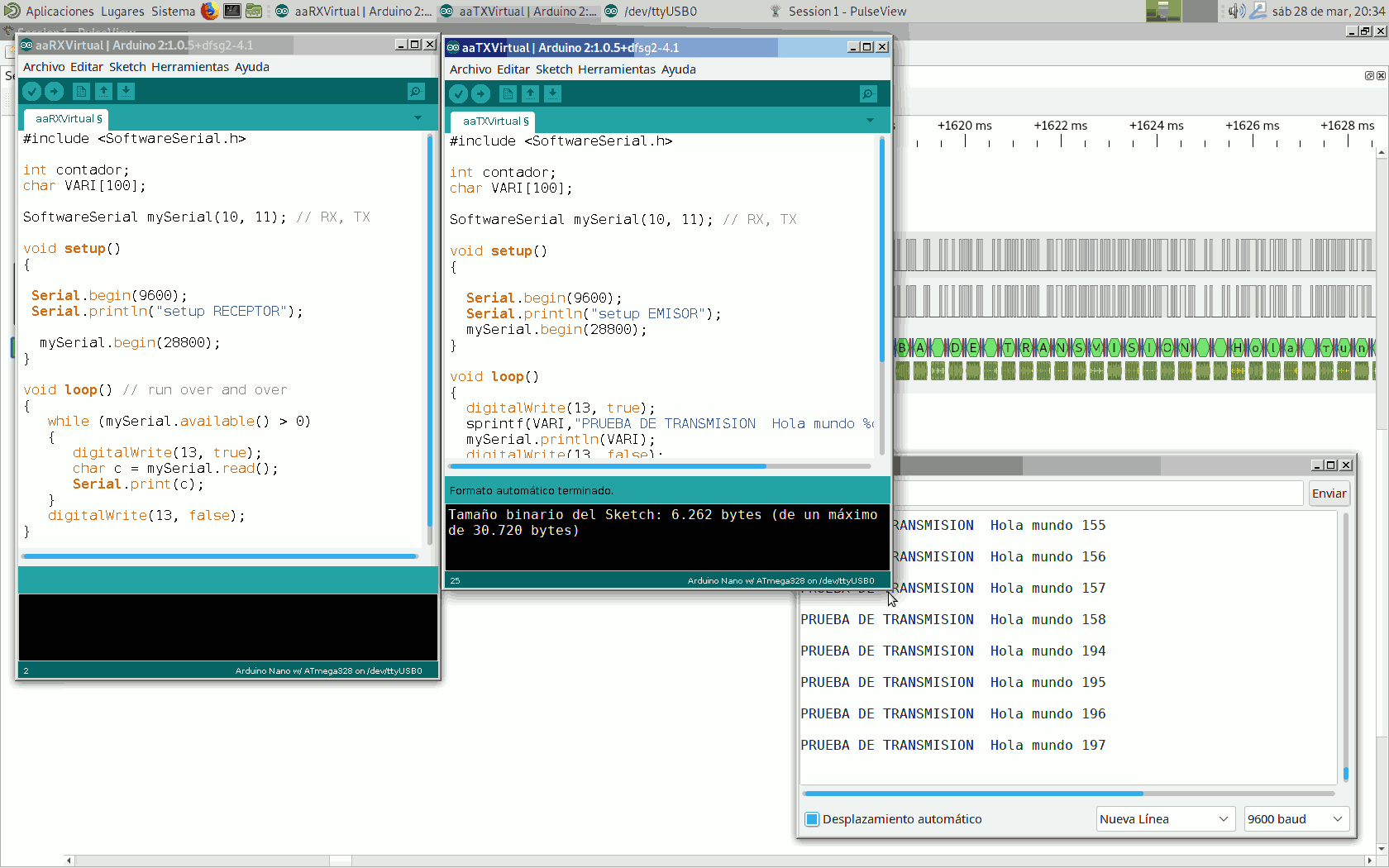Click mySerial.begin(28800) line in aaRXVirtual code
Viewport: 1389px width, 868px height.
coord(130,343)
